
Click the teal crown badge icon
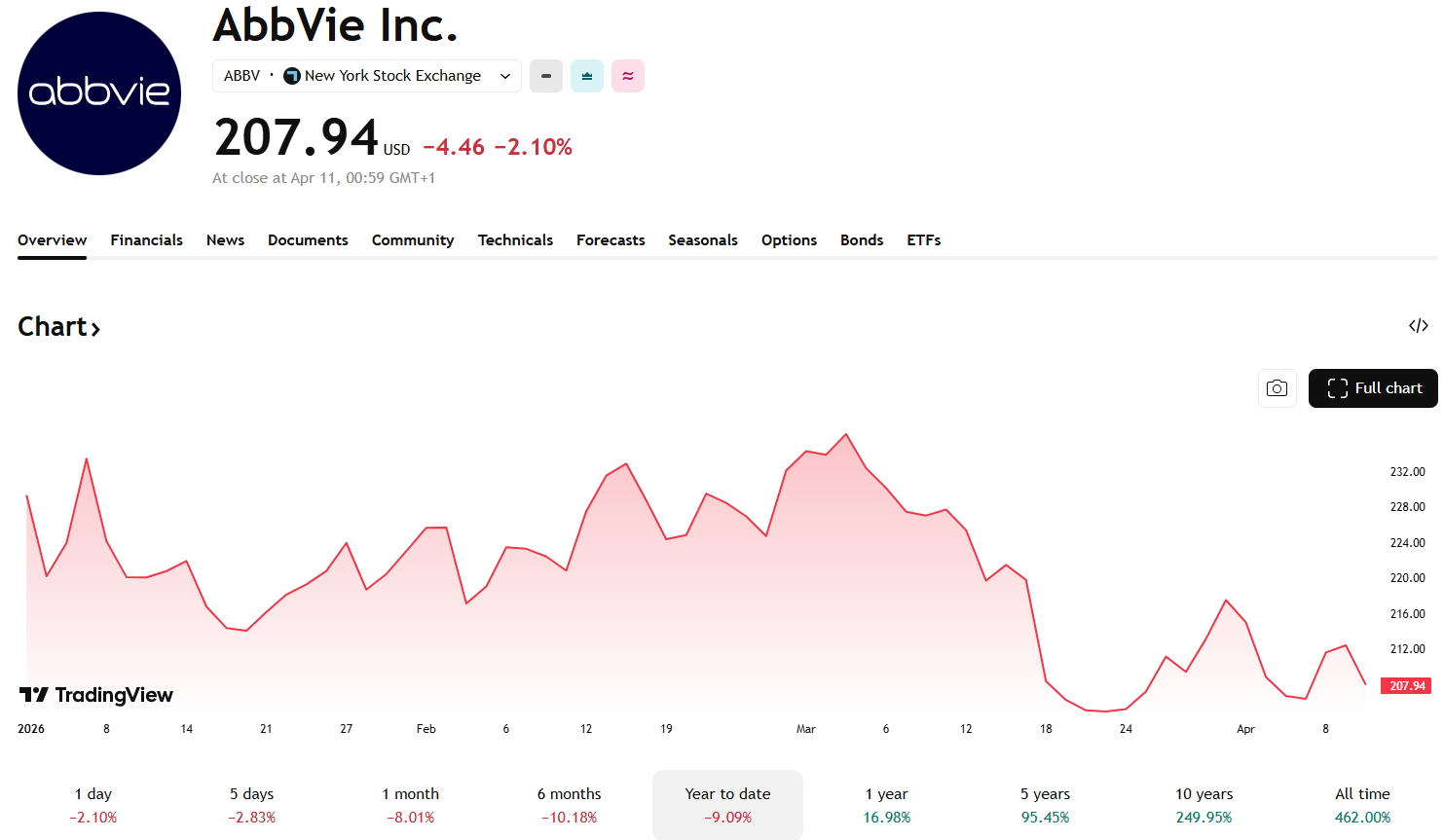coord(587,76)
